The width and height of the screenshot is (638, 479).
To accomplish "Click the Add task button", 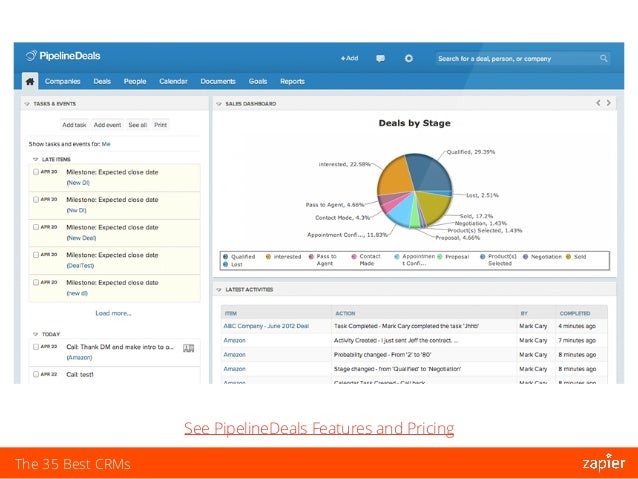I will pyautogui.click(x=74, y=125).
